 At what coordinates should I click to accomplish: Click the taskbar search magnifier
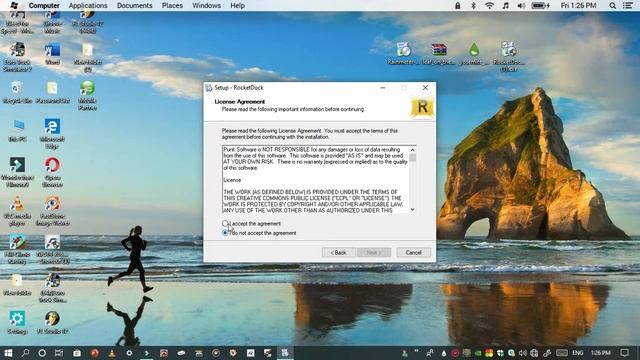[x=25, y=353]
